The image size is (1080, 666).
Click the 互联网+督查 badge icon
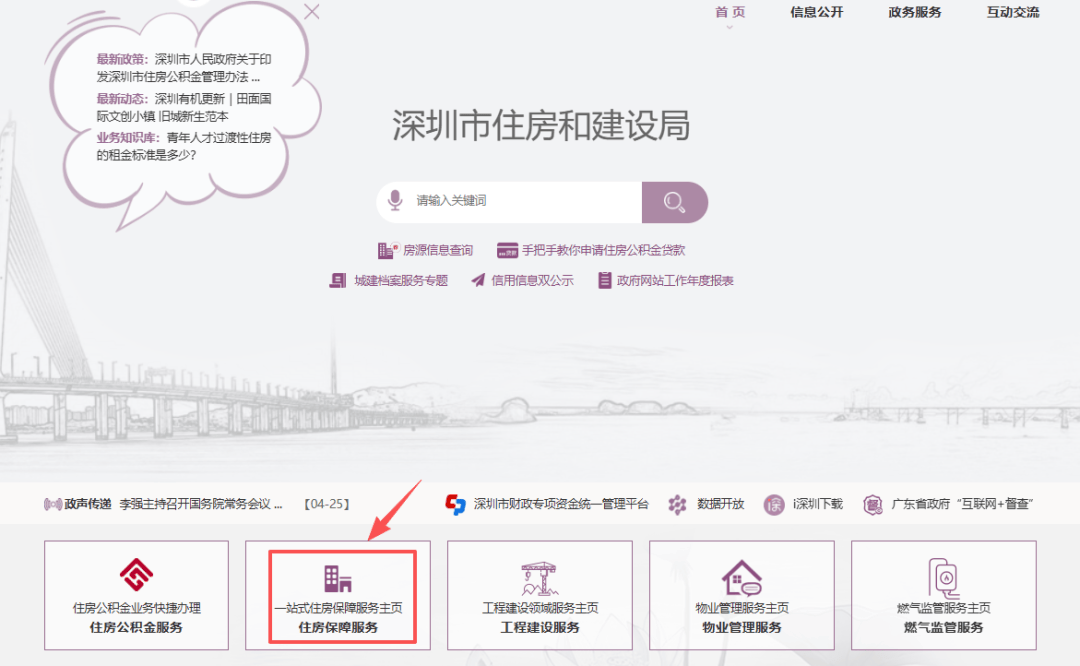click(x=873, y=504)
